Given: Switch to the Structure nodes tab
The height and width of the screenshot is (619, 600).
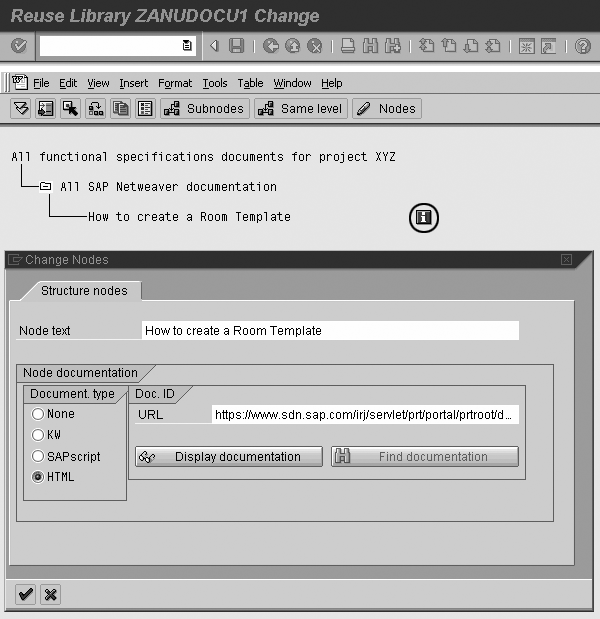Looking at the screenshot, I should 83,291.
